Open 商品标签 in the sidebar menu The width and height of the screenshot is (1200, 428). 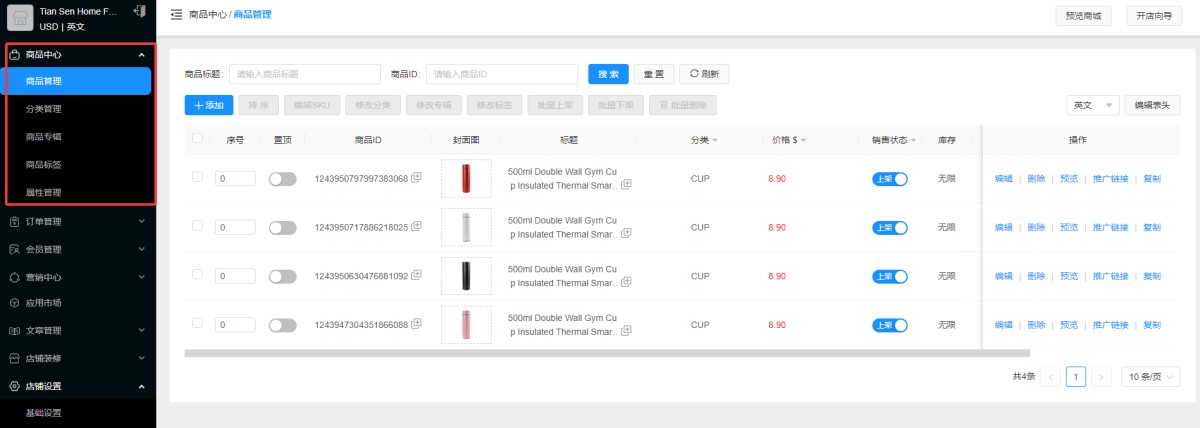click(x=43, y=164)
